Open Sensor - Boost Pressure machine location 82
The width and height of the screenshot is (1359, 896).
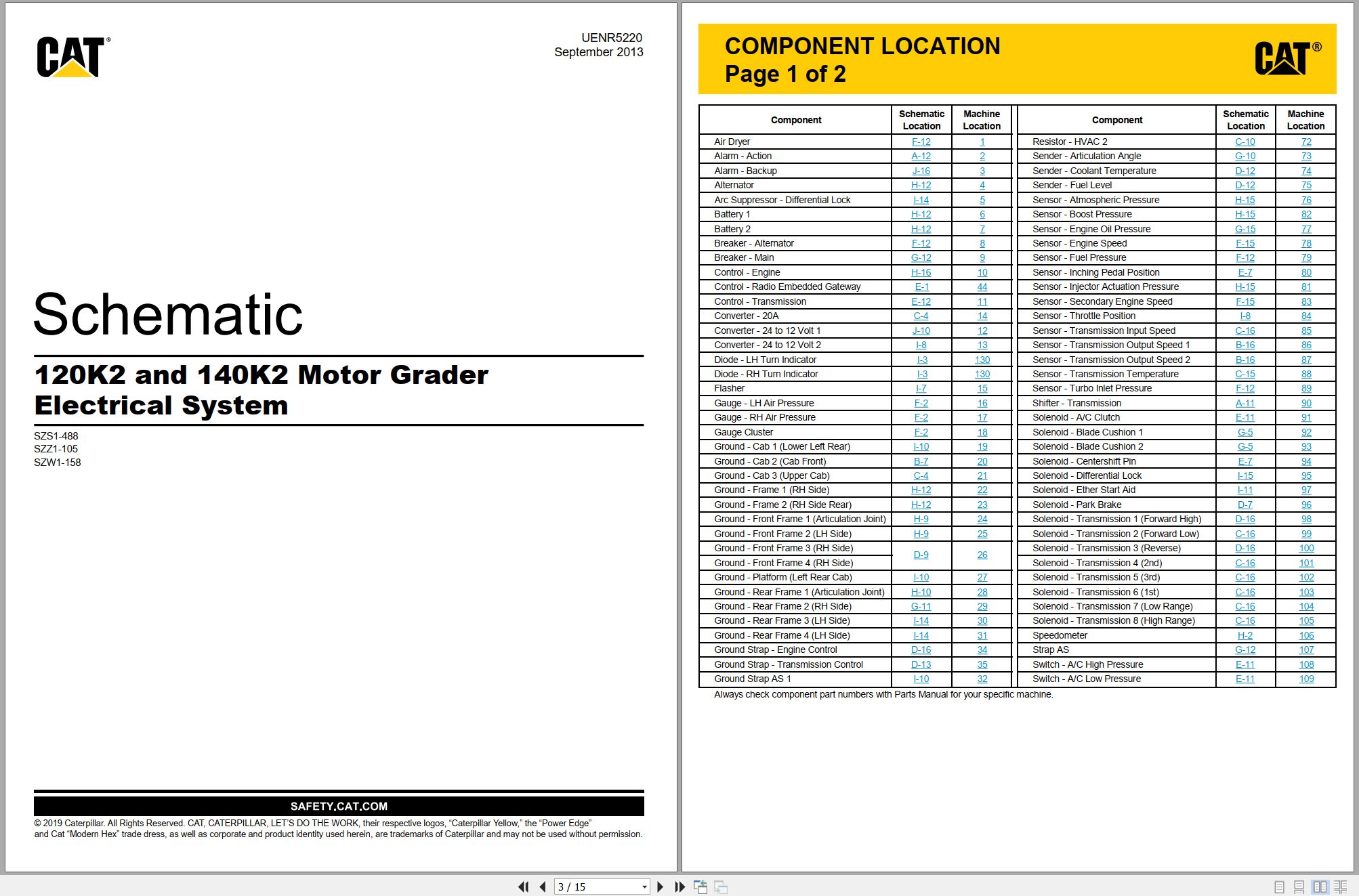(1306, 214)
